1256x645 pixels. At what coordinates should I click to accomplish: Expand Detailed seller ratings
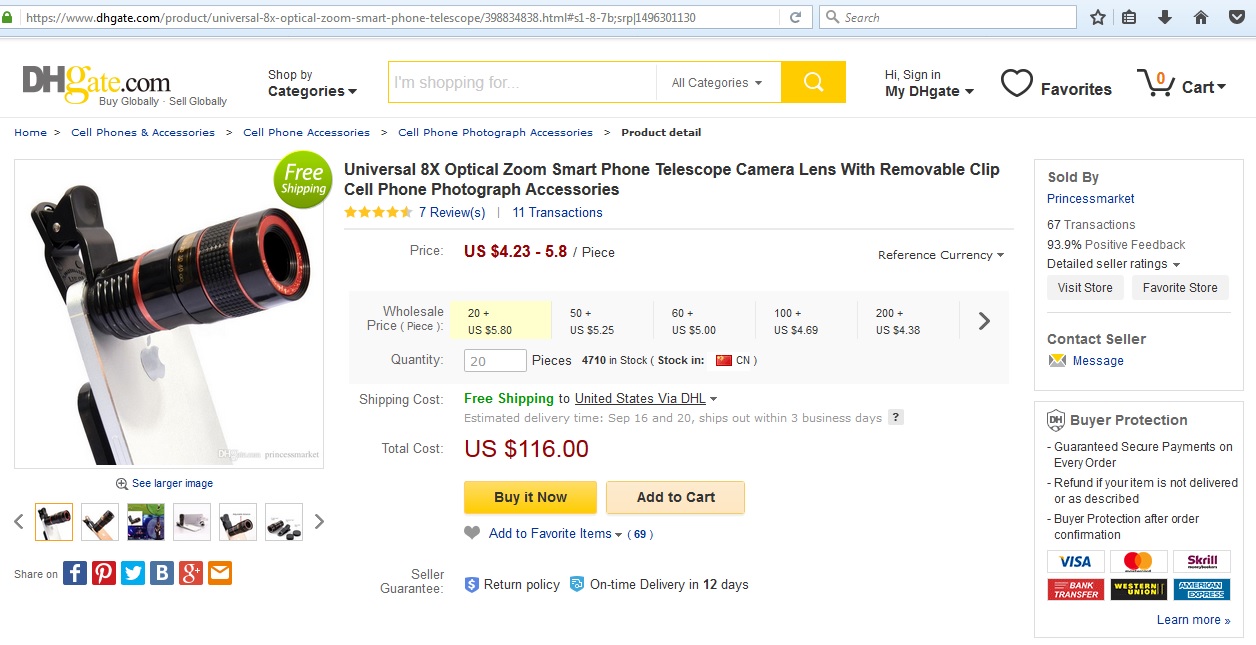tap(1113, 264)
